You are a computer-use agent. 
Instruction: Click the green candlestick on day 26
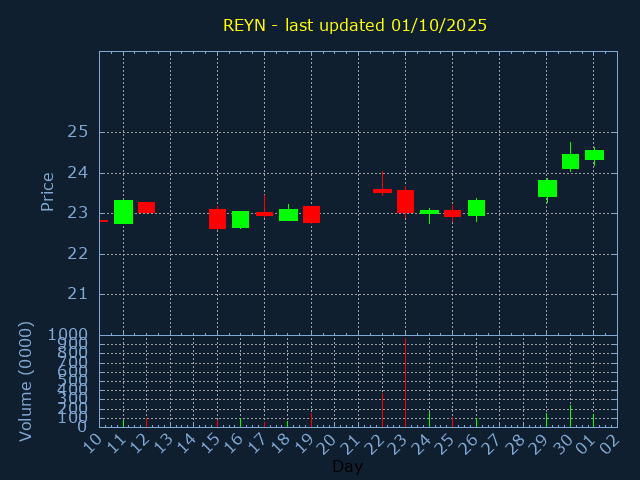tap(476, 207)
